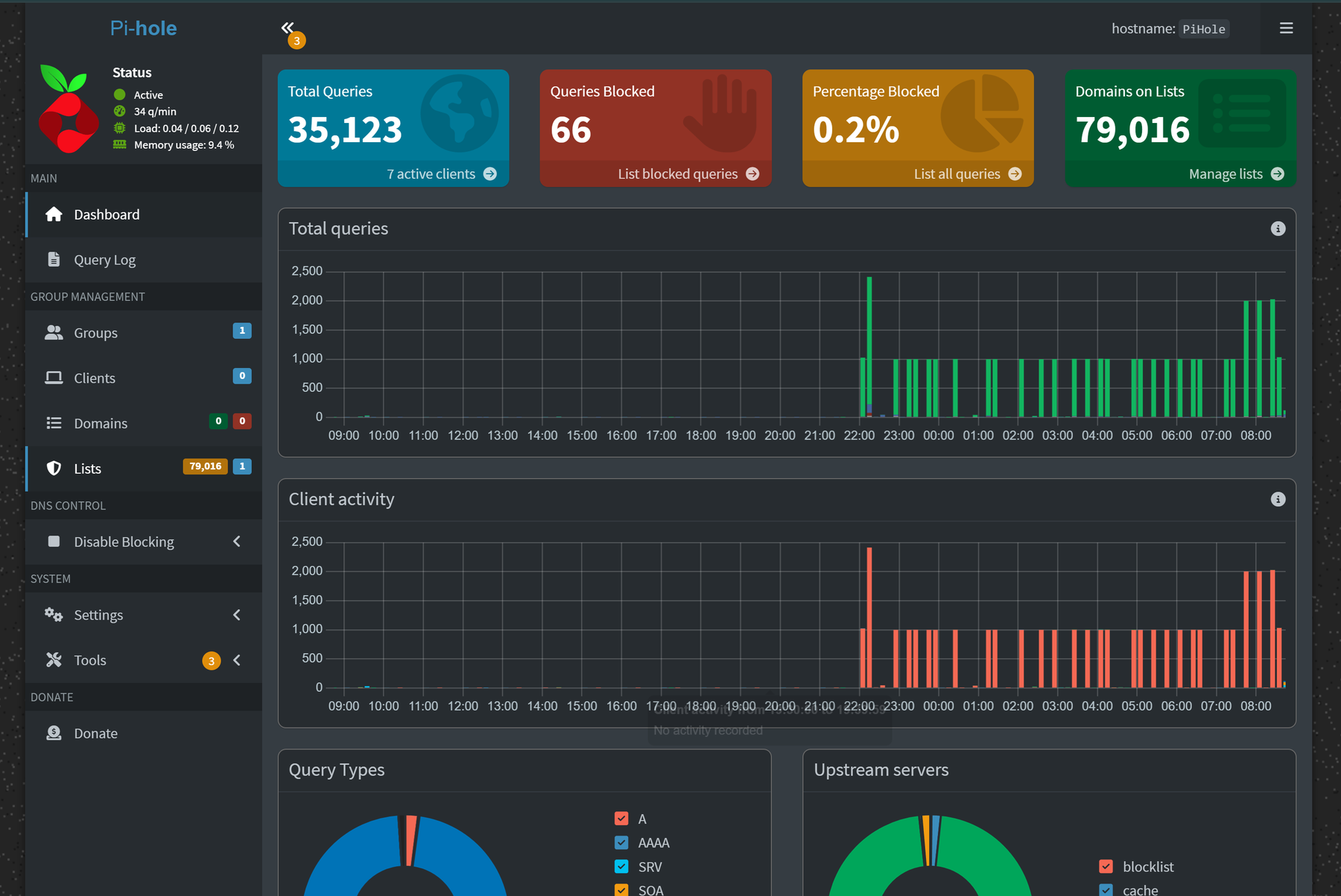
Task: Click the 35,123 total queries value
Action: [345, 130]
